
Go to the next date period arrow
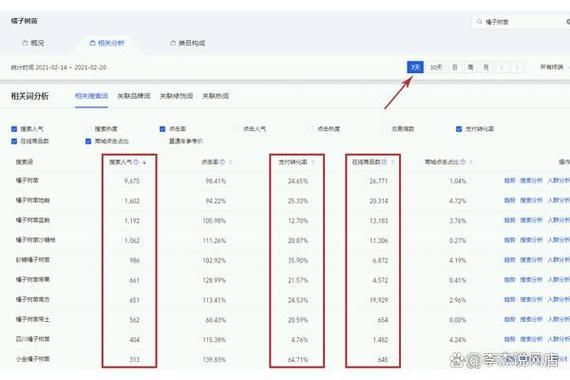(517, 67)
